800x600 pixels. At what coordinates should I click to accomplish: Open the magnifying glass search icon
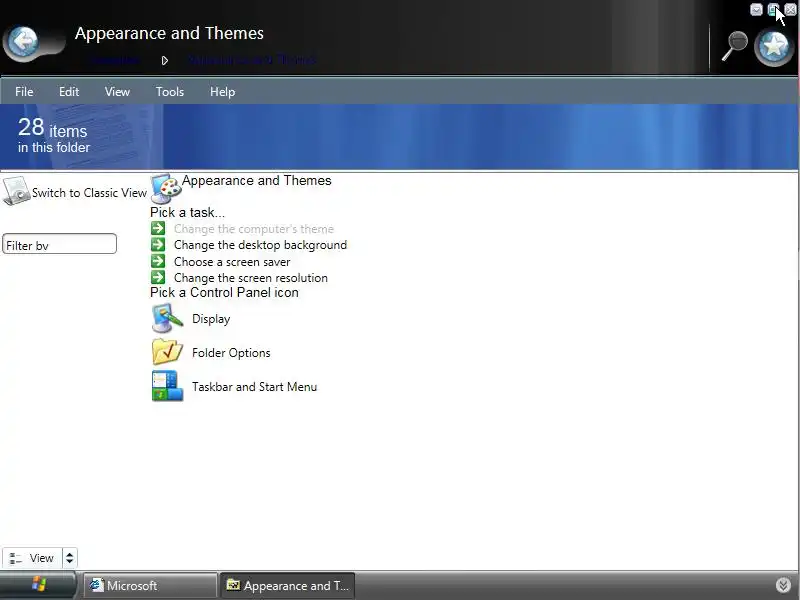pyautogui.click(x=734, y=46)
